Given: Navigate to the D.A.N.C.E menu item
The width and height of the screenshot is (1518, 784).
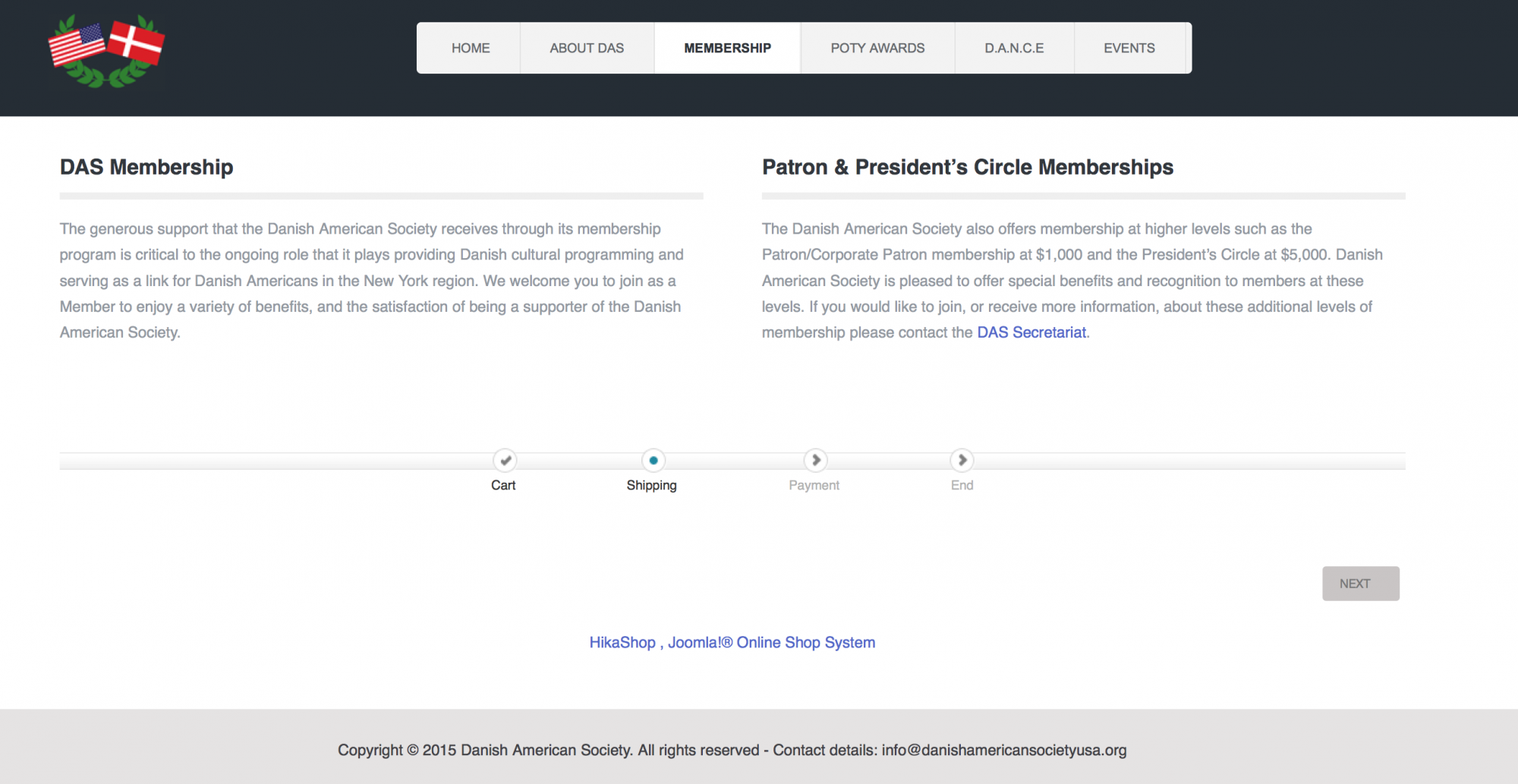Looking at the screenshot, I should coord(1014,48).
